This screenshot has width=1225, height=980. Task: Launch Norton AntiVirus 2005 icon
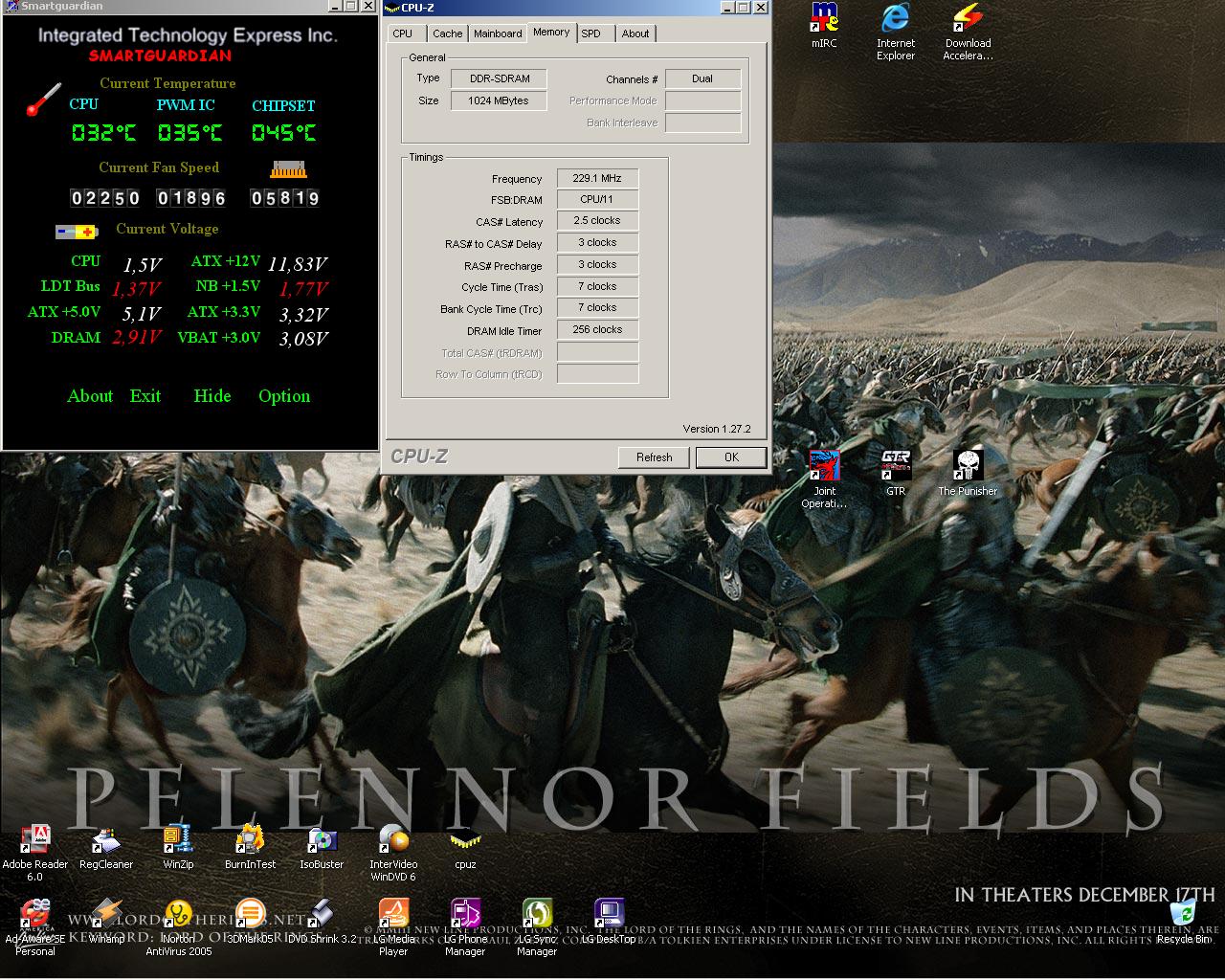(x=178, y=926)
